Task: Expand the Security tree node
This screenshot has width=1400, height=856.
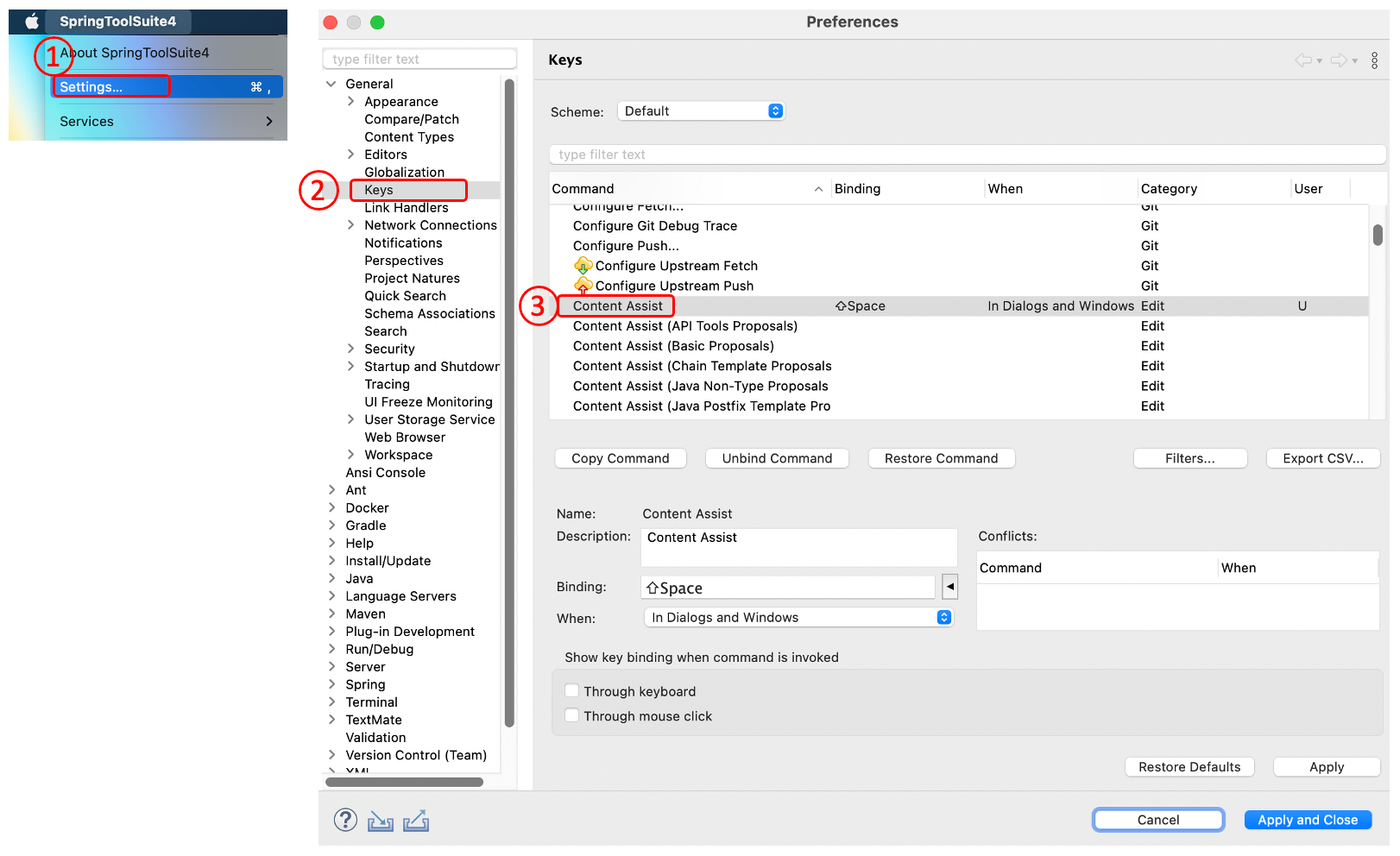Action: [x=350, y=349]
